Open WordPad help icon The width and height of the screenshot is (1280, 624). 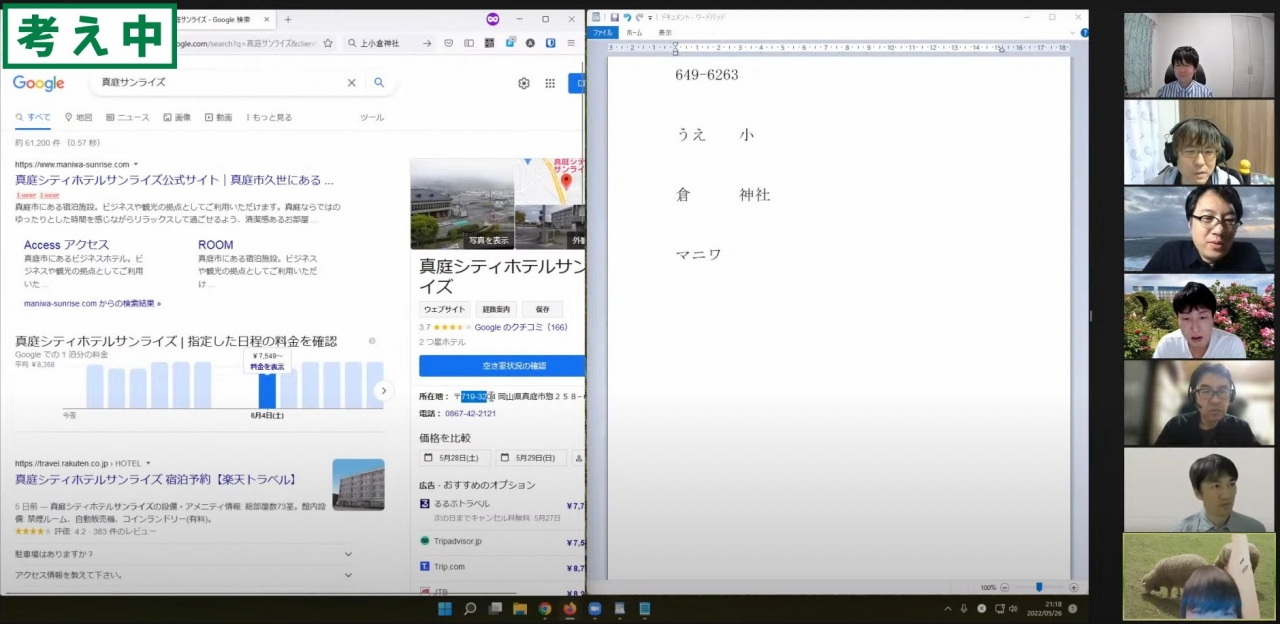[x=1084, y=32]
